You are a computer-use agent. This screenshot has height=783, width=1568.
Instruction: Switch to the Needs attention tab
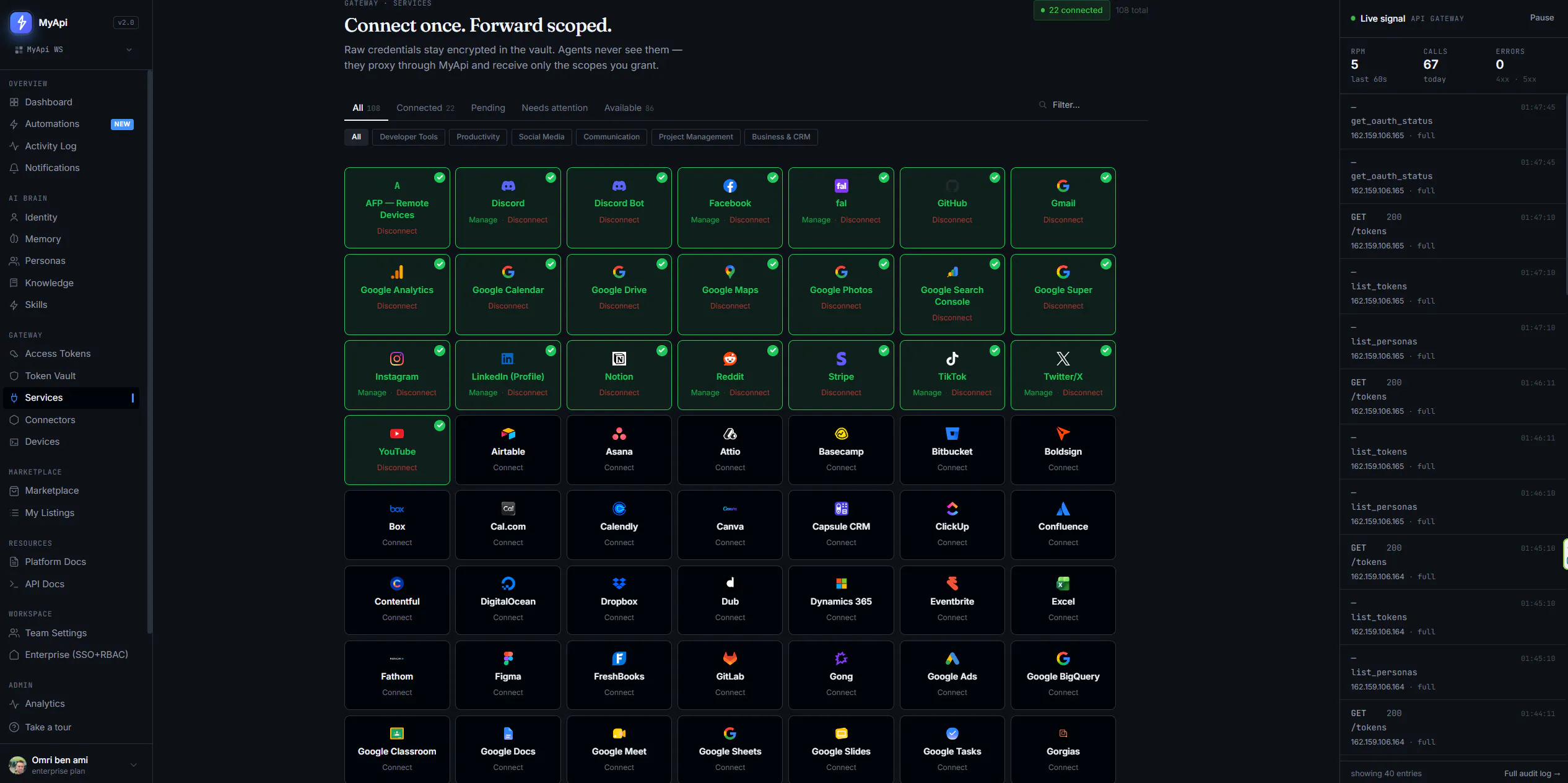pos(554,108)
